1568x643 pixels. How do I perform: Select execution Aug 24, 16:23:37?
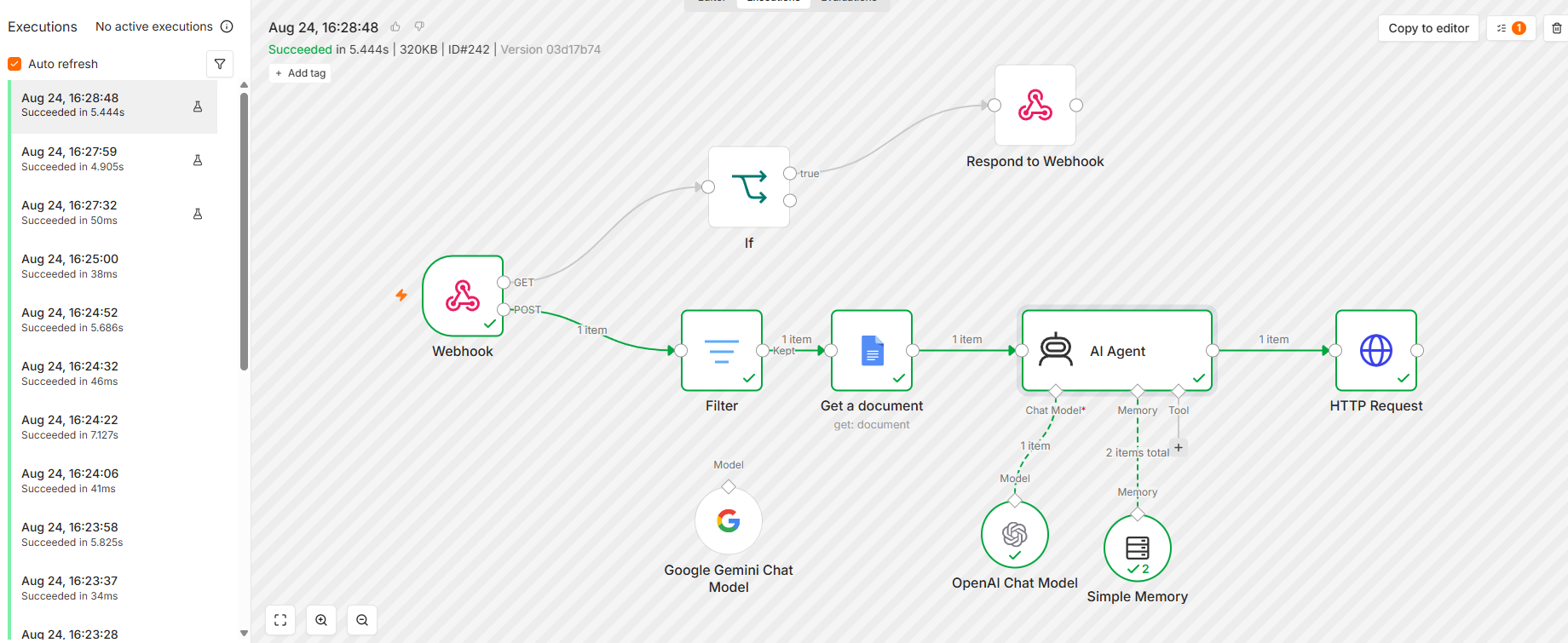click(x=113, y=589)
